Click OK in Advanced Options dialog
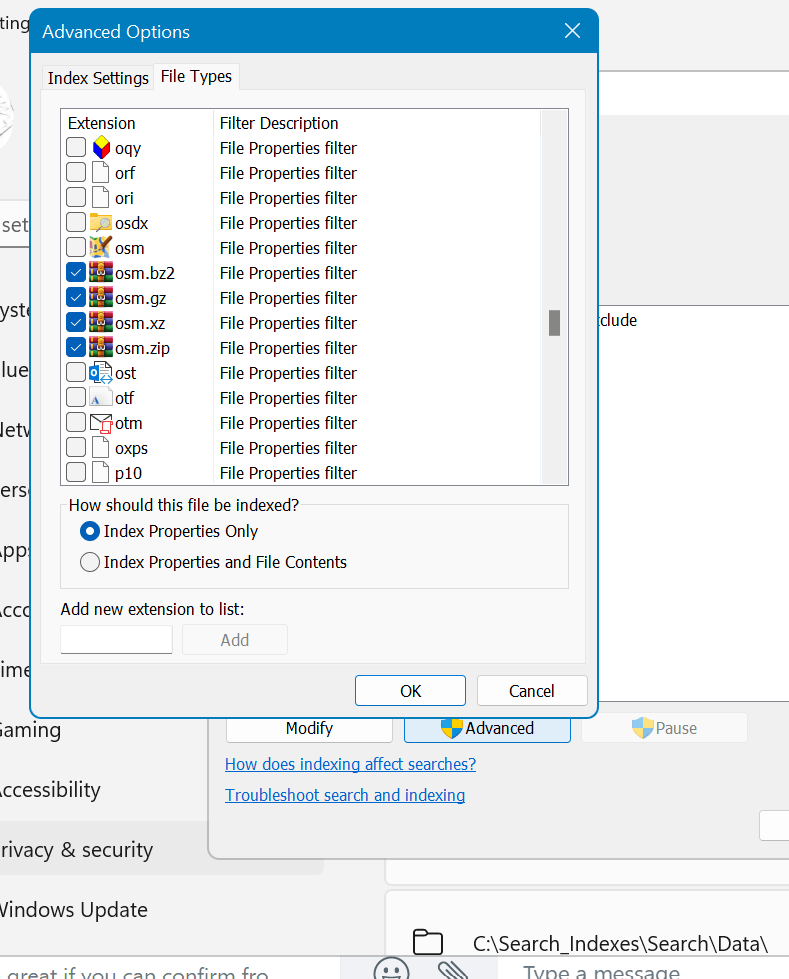 (410, 691)
